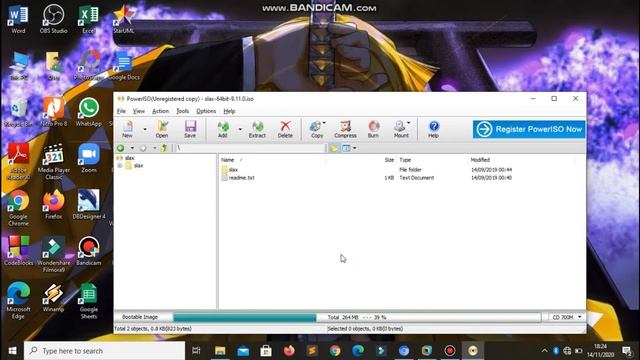The height and width of the screenshot is (360, 640).
Task: Open the Back history dropdown arrow
Action: click(x=132, y=148)
